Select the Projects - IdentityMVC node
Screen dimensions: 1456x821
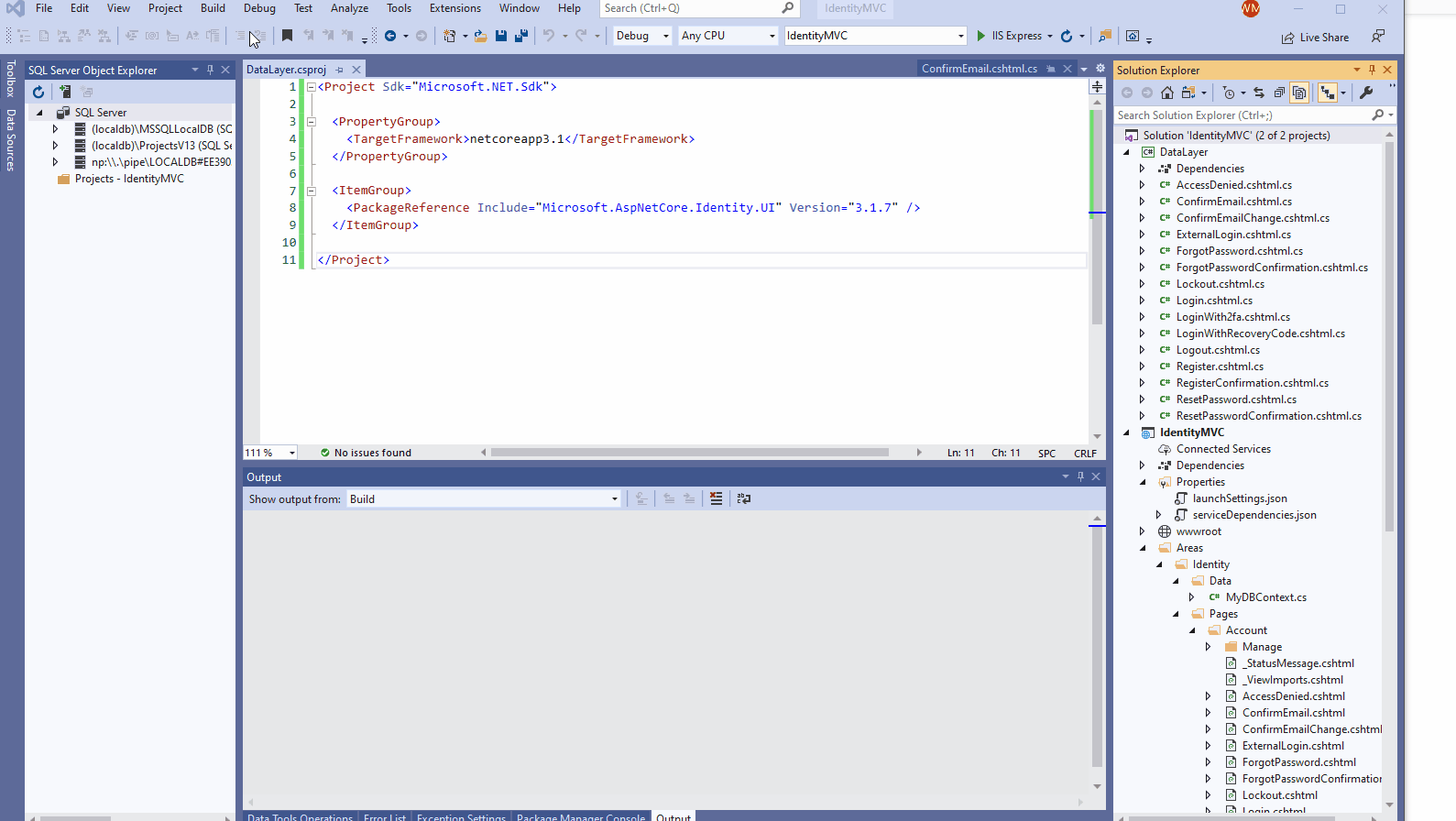(129, 179)
